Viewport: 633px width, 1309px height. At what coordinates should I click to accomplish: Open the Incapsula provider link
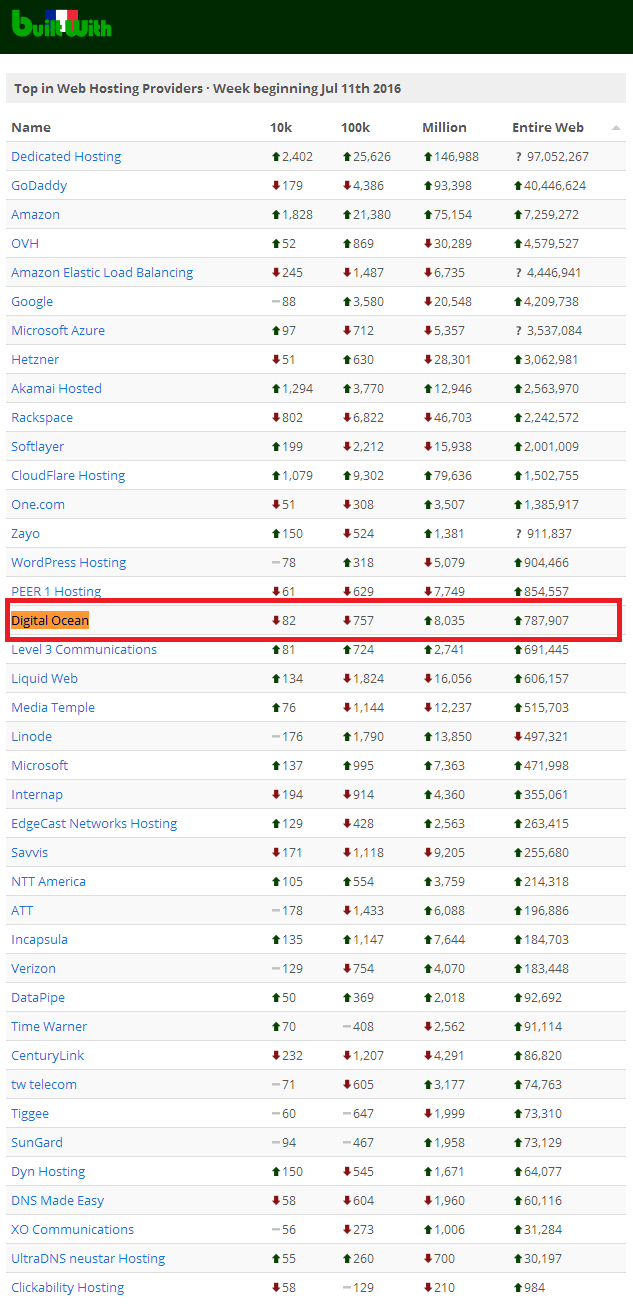pyautogui.click(x=40, y=939)
